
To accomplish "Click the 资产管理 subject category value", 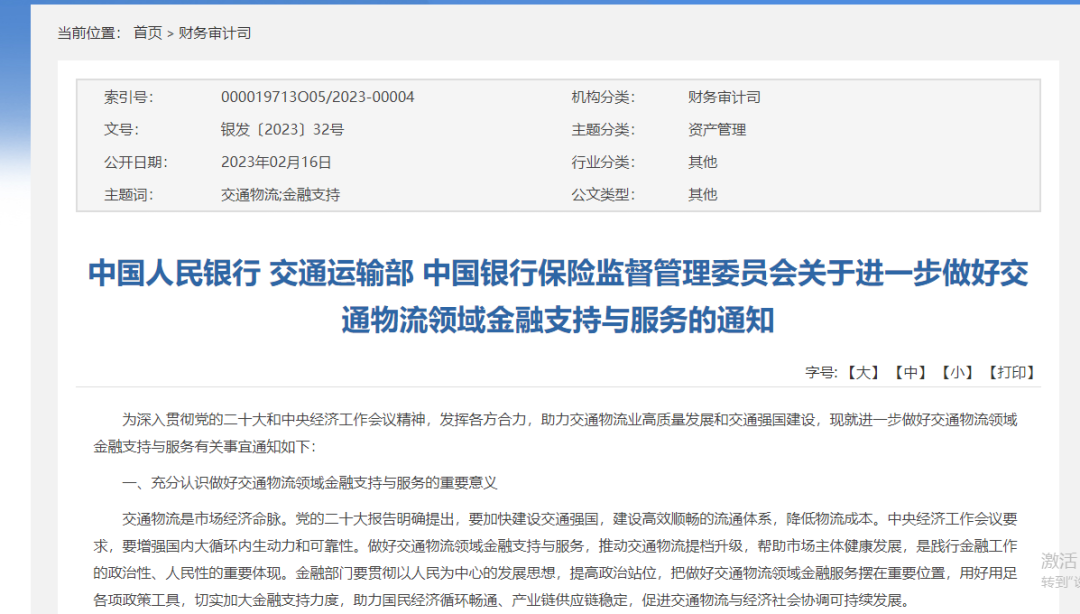I will tap(717, 129).
